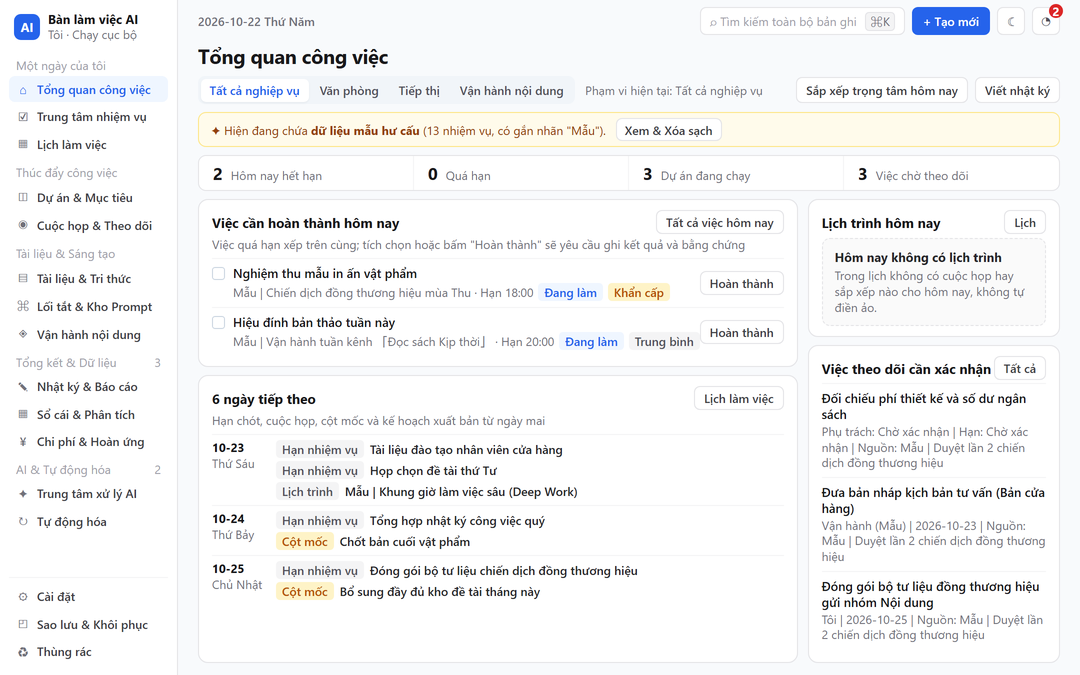Viewport: 1080px width, 675px height.
Task: Switch to the Văn phòng tab
Action: 349,91
